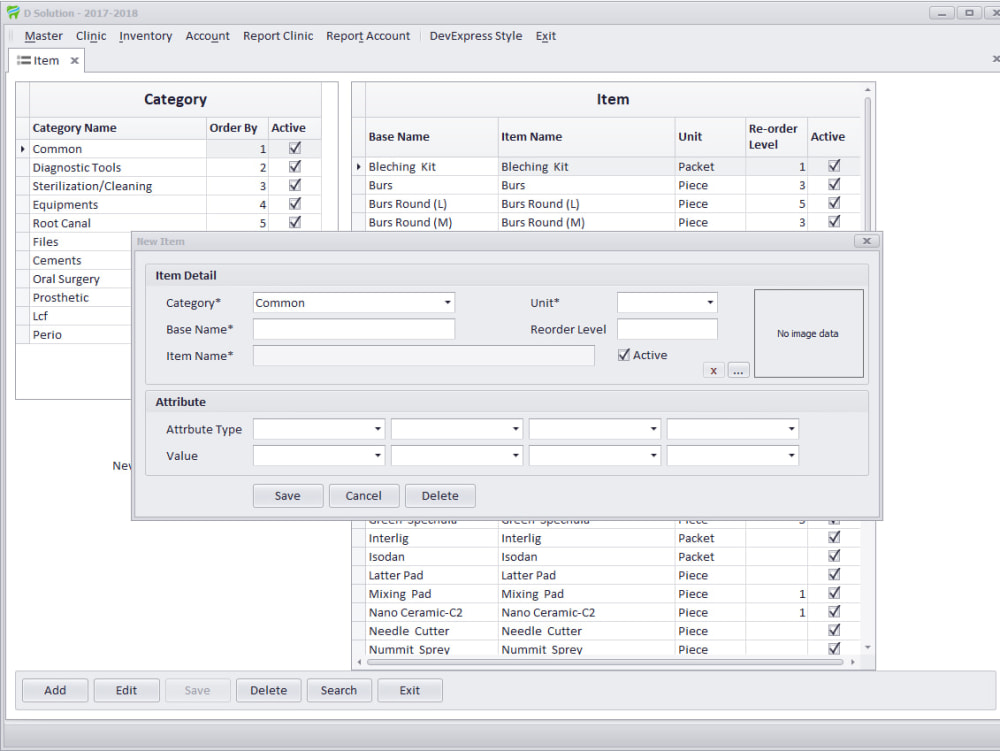The height and width of the screenshot is (751, 1000).
Task: Click the tooth logo icon in the title bar
Action: 11,11
